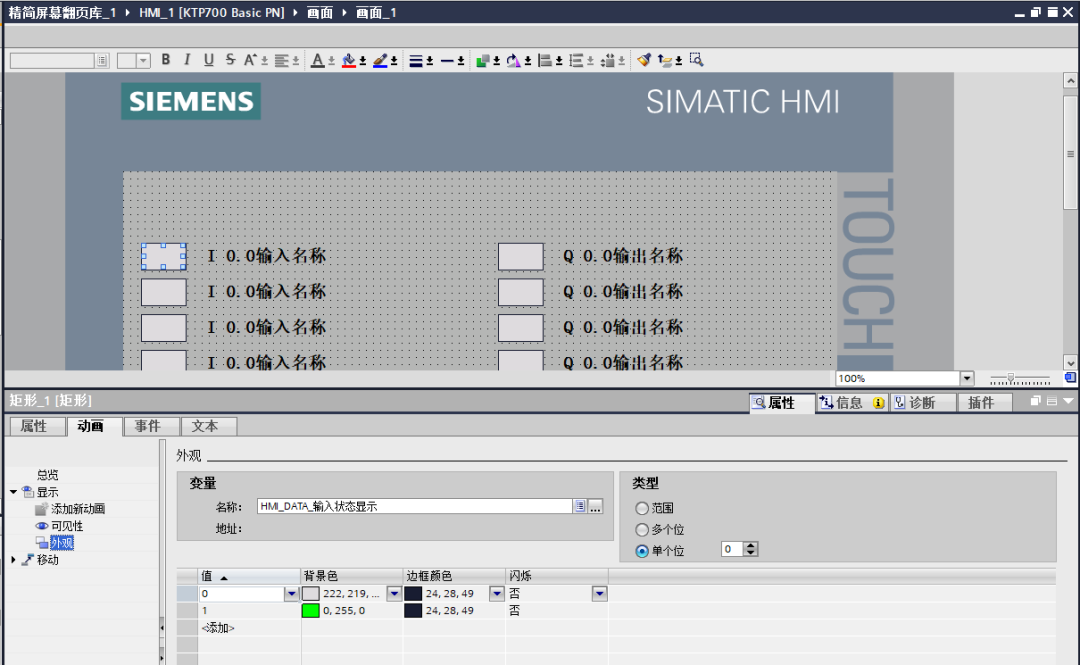Click the align objects icon
Image resolution: width=1080 pixels, height=665 pixels.
coord(545,61)
